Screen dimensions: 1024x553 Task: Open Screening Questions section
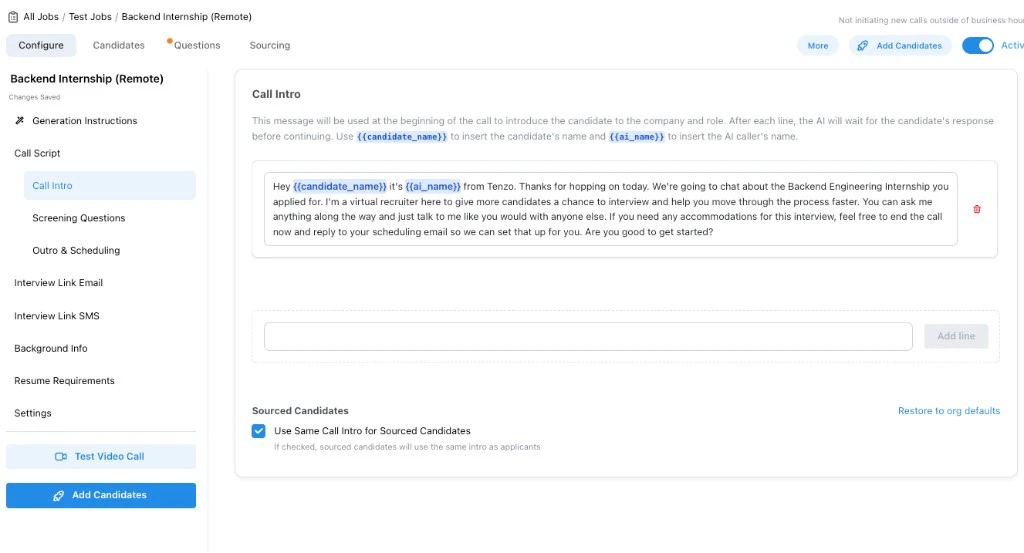pyautogui.click(x=78, y=218)
